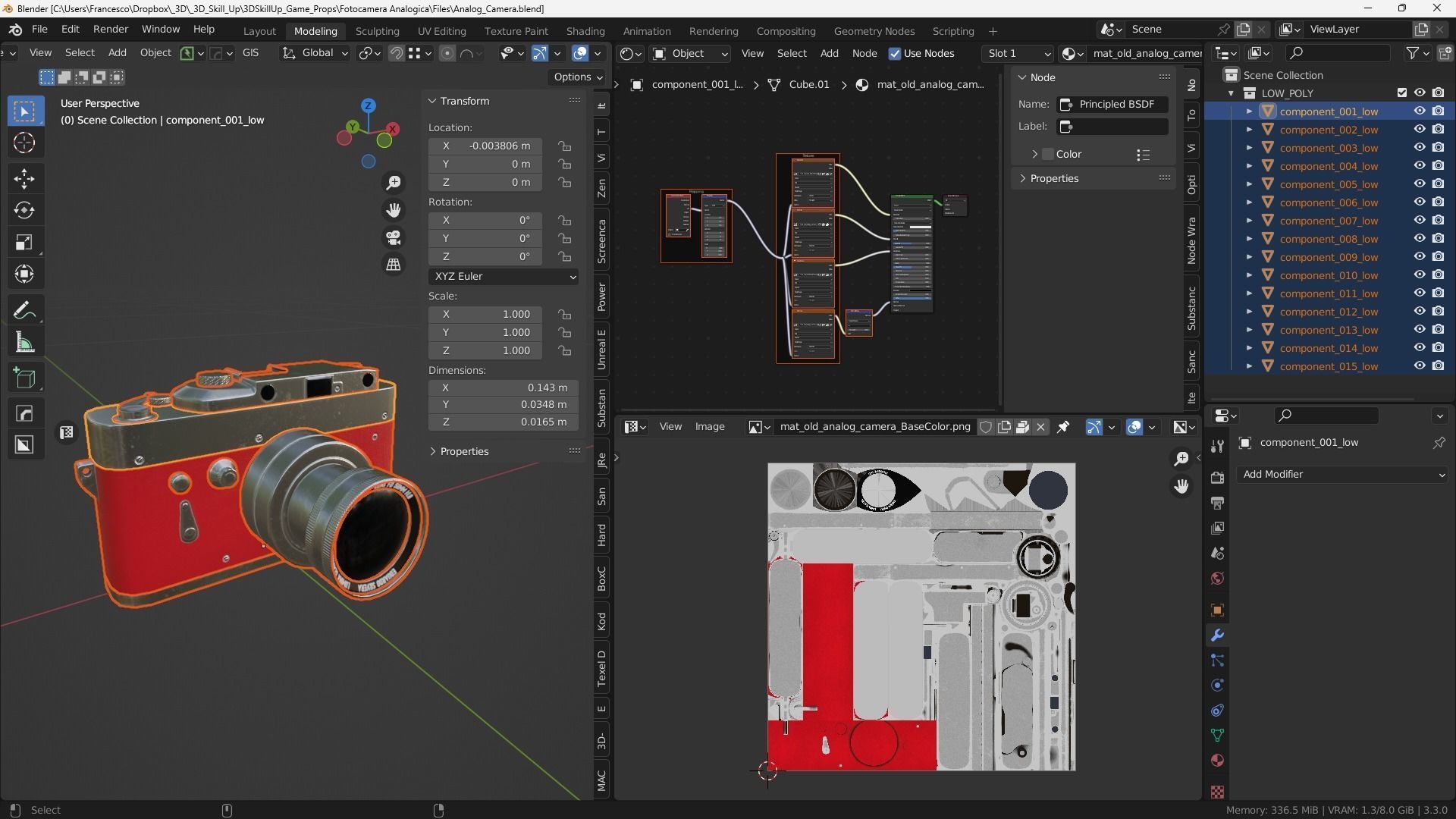Screen dimensions: 1456x819
Task: Select the Measure tool
Action: point(24,343)
